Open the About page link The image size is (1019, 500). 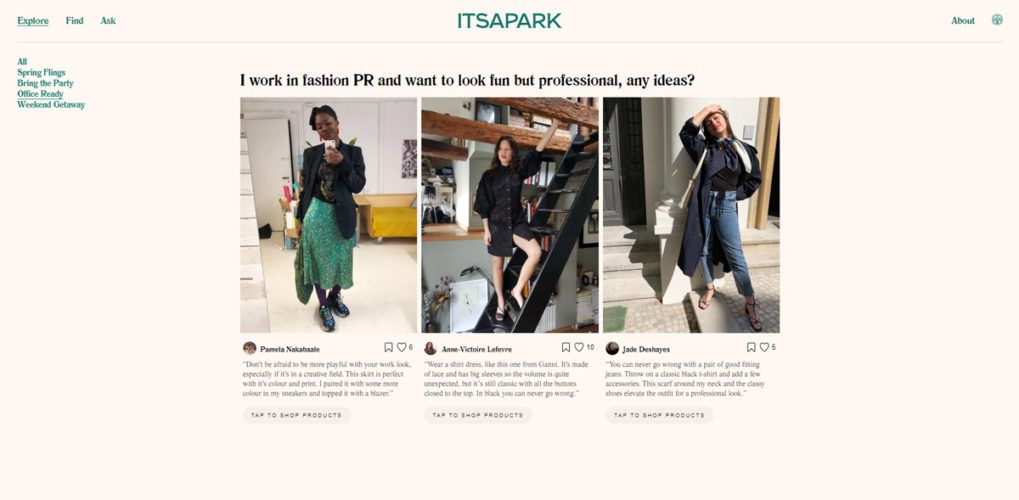click(x=962, y=21)
